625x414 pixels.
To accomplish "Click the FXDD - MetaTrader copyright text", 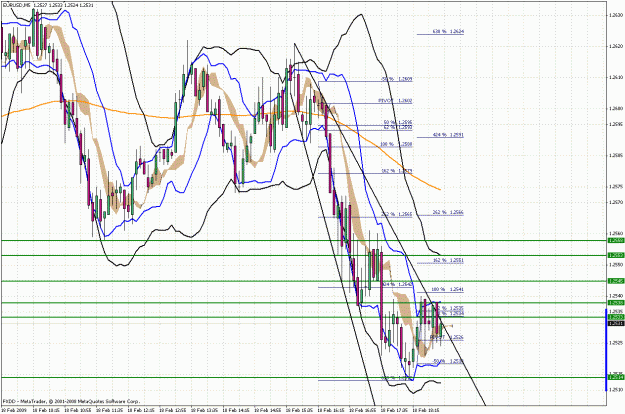I will click(71, 401).
